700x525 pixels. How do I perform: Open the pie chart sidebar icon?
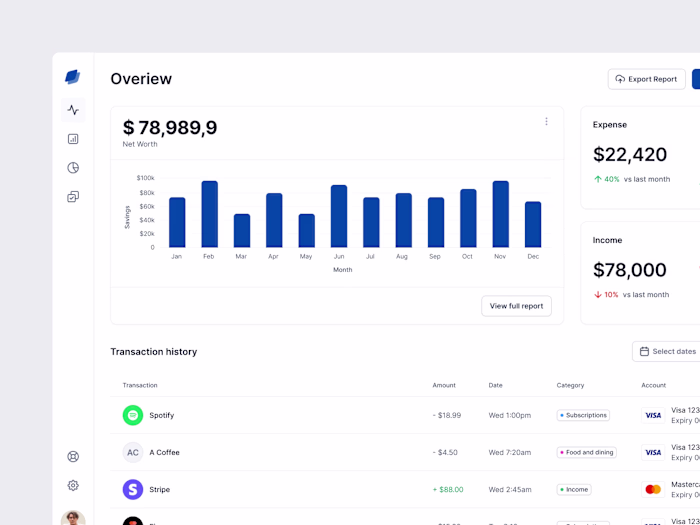tap(73, 168)
